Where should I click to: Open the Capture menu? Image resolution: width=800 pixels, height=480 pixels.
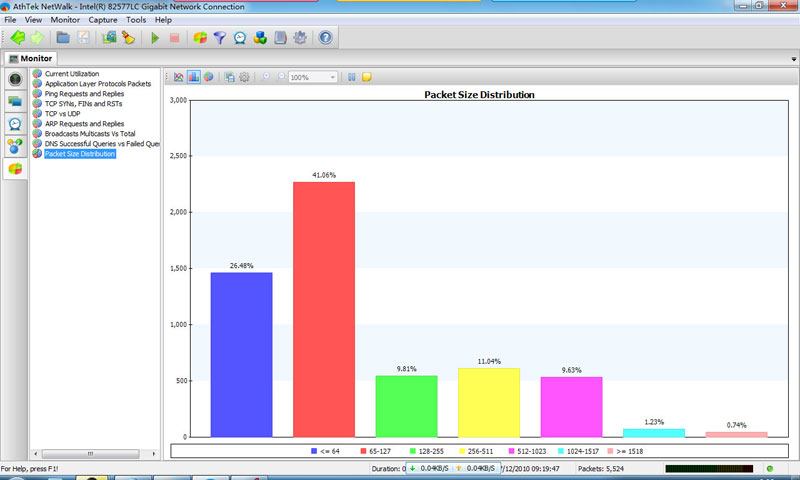click(x=102, y=20)
